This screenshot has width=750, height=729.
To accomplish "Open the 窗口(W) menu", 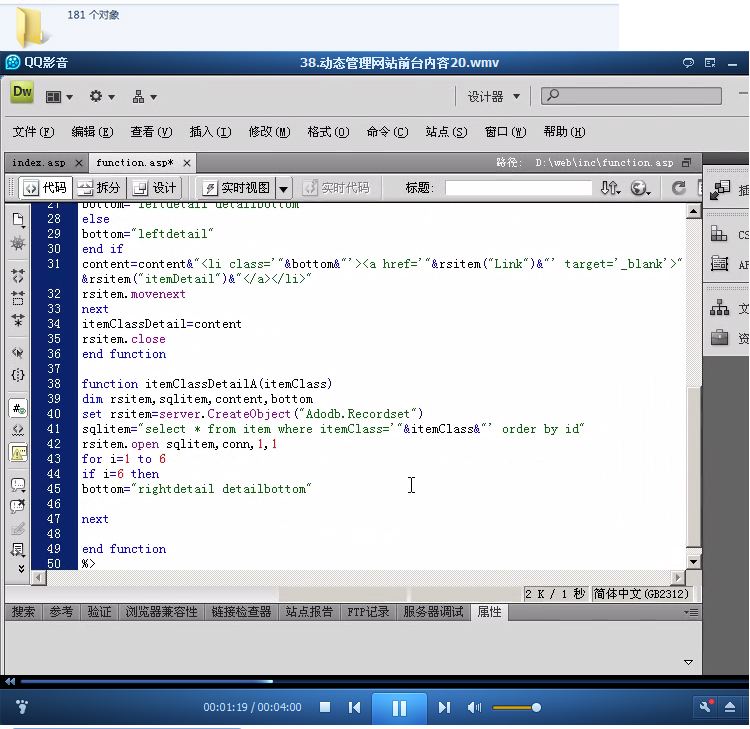I will coord(505,132).
